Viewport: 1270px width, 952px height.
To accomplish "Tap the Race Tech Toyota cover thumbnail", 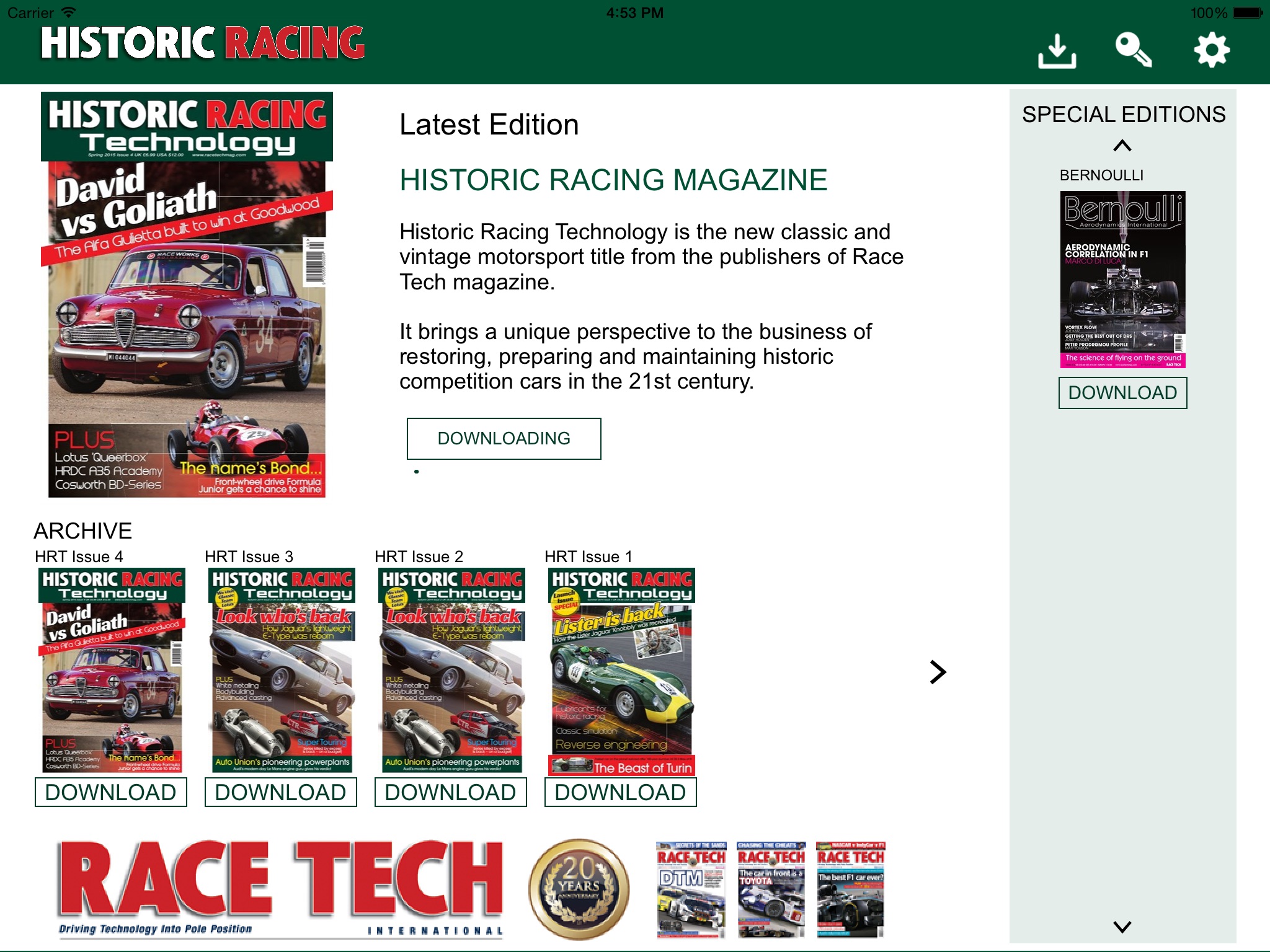I will pyautogui.click(x=771, y=889).
